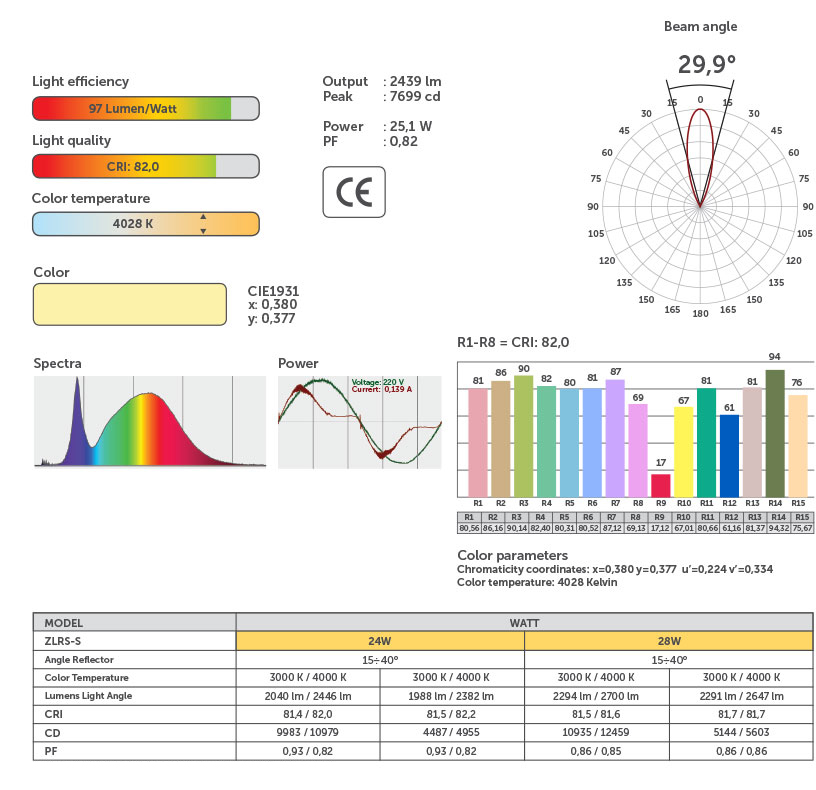Click the pale yellow Color swatch
The width and height of the screenshot is (816, 790).
[x=130, y=304]
